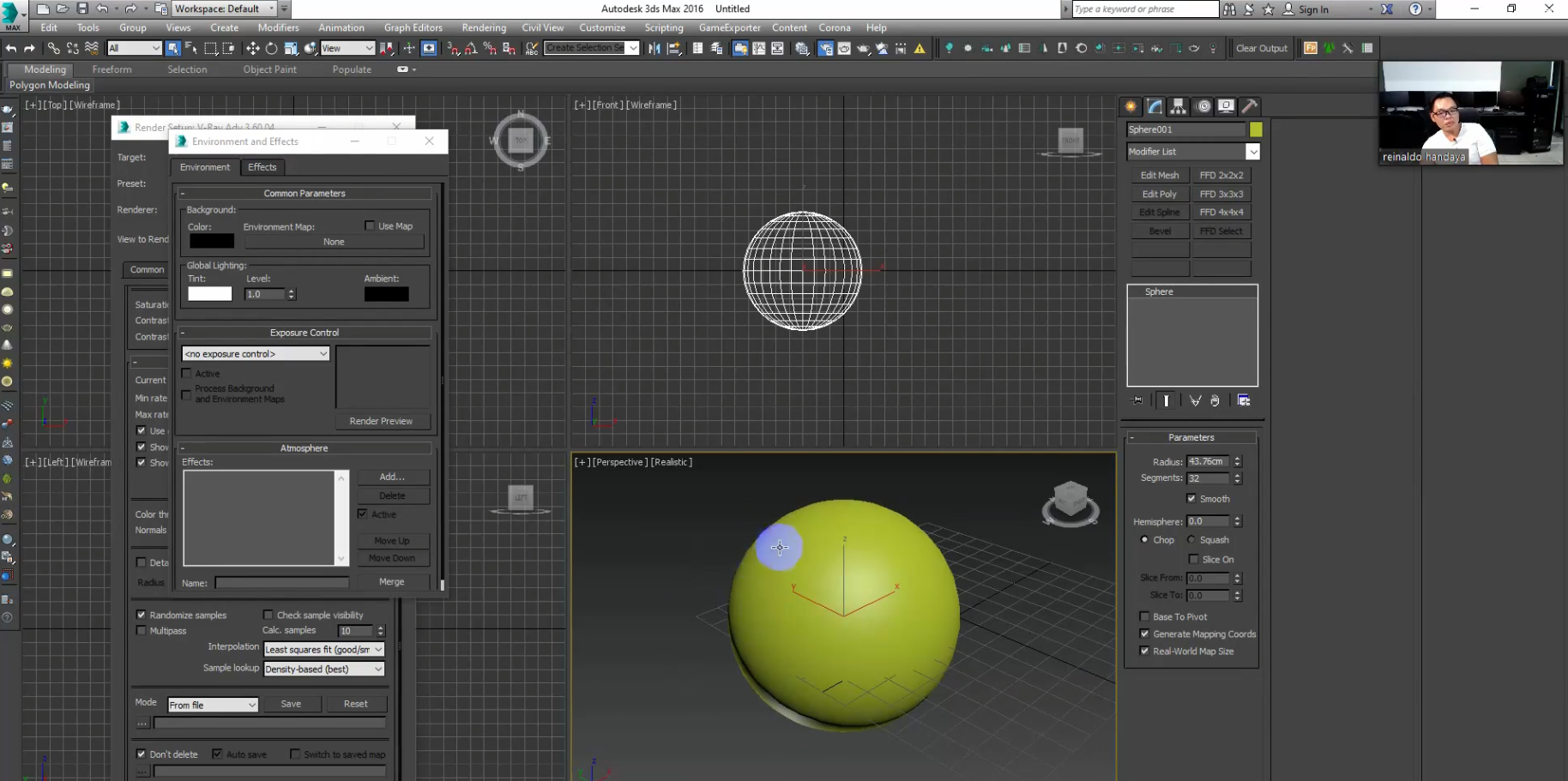The height and width of the screenshot is (781, 1568).
Task: Open the Modifier List dropdown
Action: [x=1254, y=151]
